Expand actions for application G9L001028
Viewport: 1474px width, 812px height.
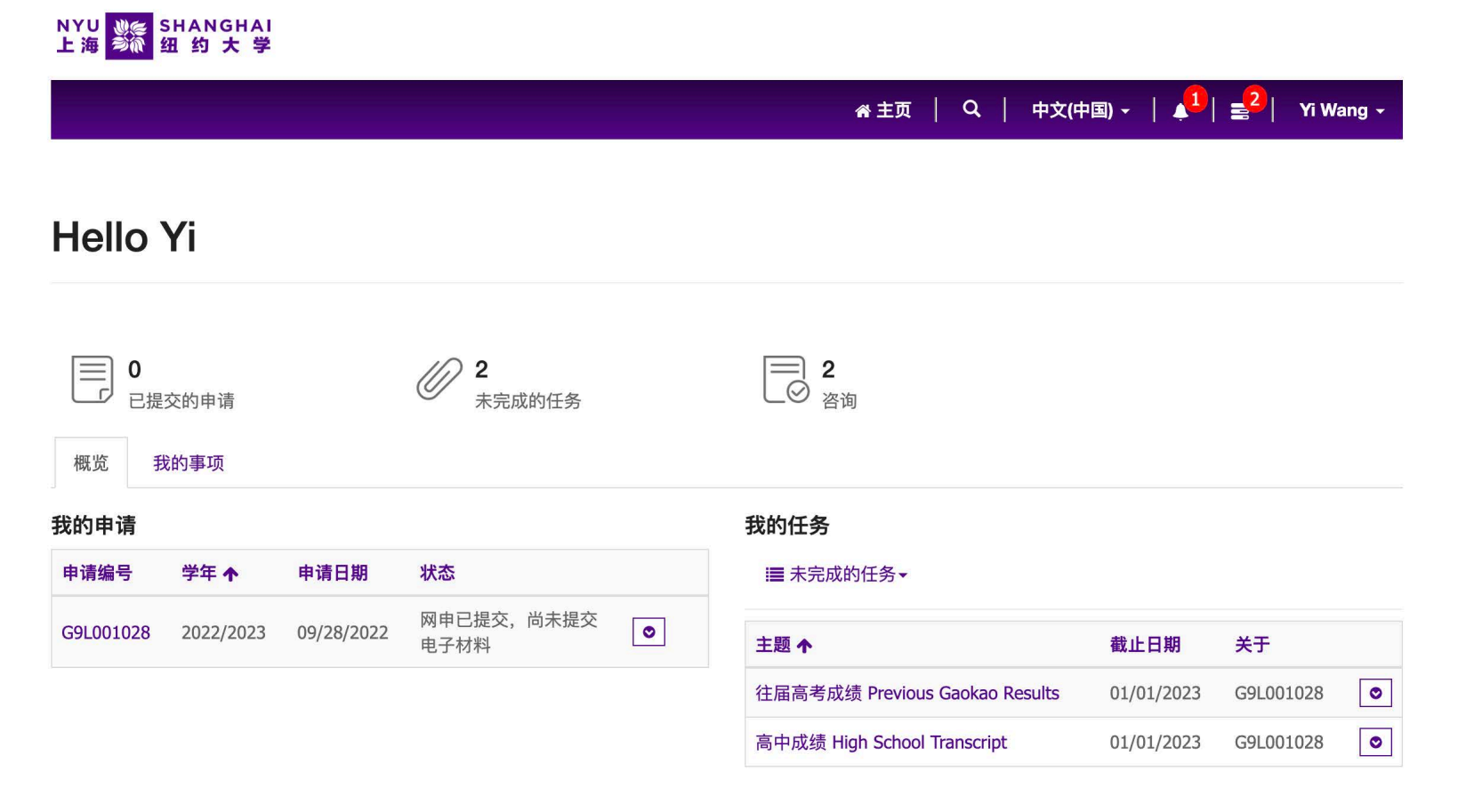pos(648,631)
